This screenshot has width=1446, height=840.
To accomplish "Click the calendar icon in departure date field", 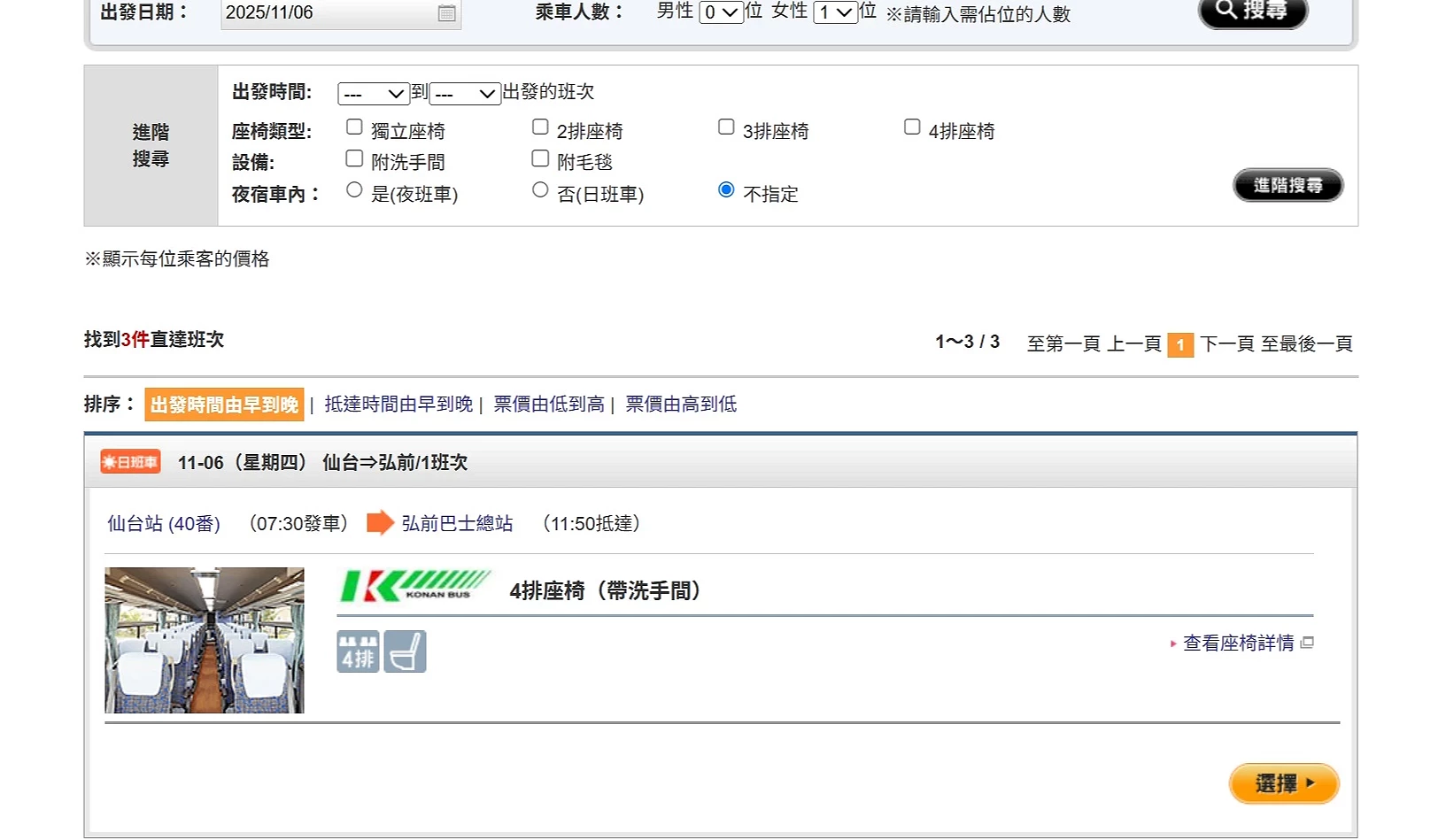I will (447, 13).
